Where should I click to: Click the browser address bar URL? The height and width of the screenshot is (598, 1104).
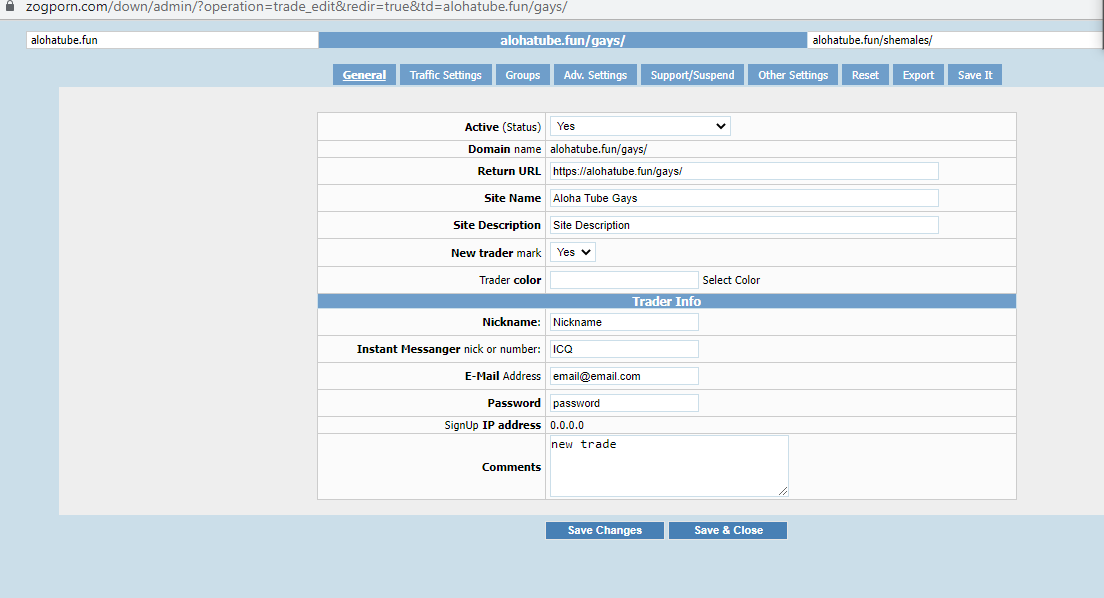click(296, 7)
